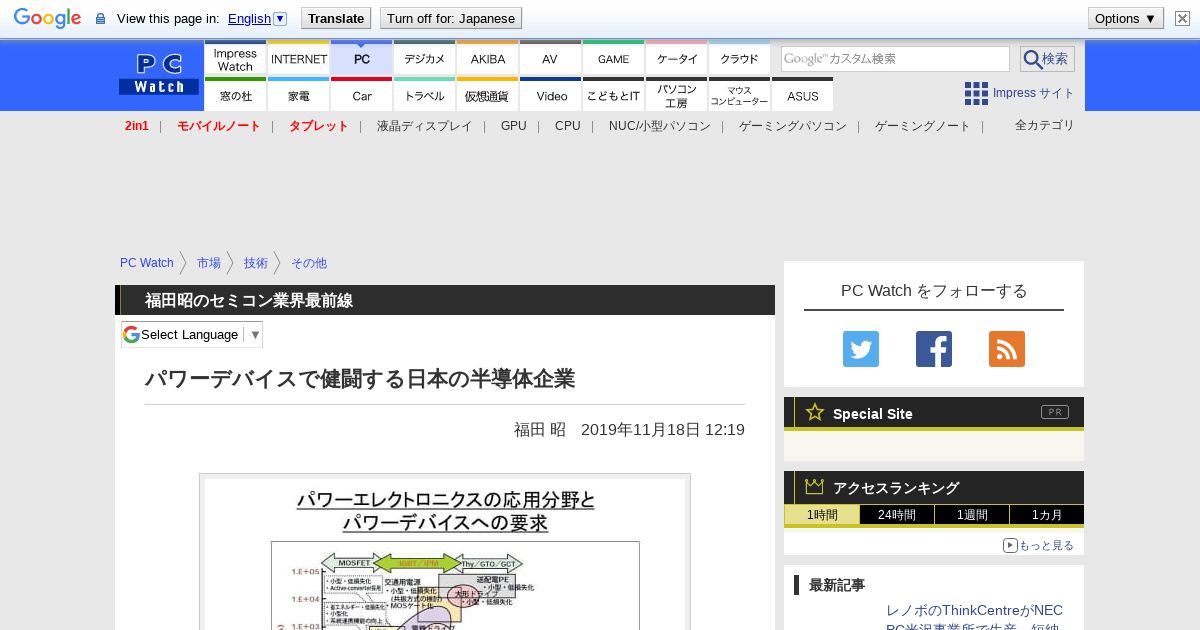The width and height of the screenshot is (1200, 630).
Task: Open the 家電 tab
Action: click(299, 94)
